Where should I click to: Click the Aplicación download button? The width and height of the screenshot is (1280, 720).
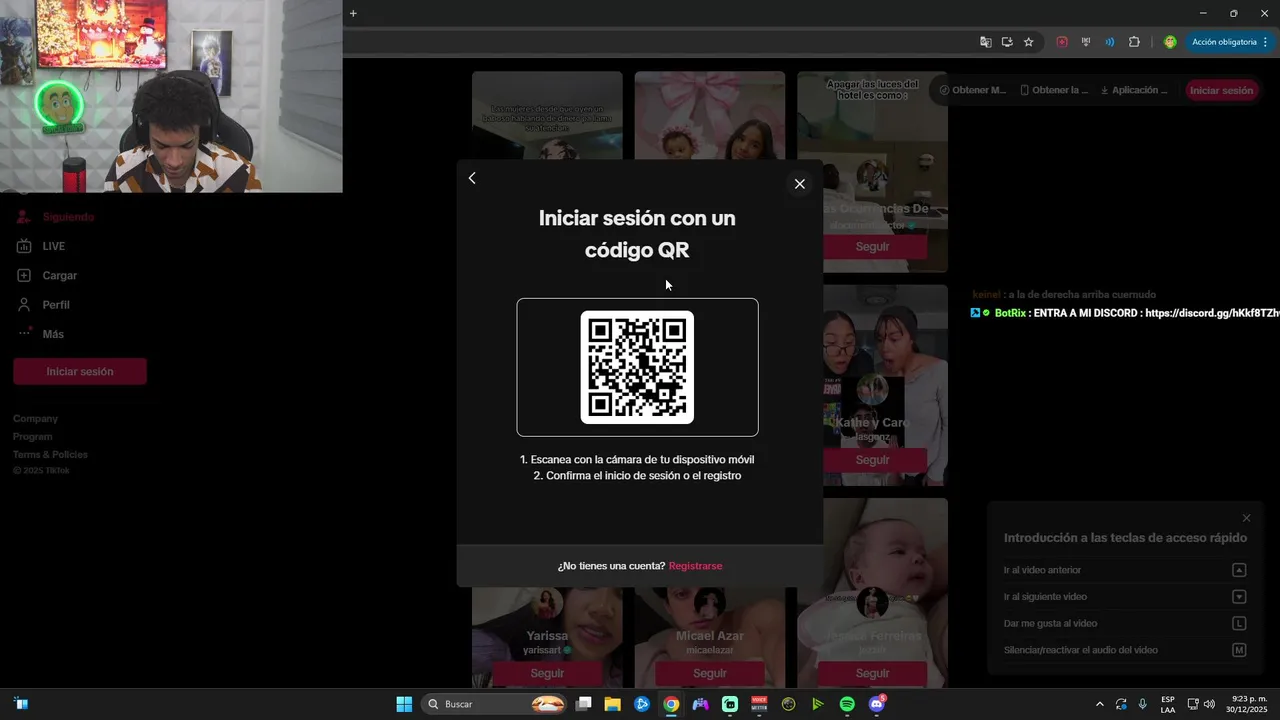1134,90
